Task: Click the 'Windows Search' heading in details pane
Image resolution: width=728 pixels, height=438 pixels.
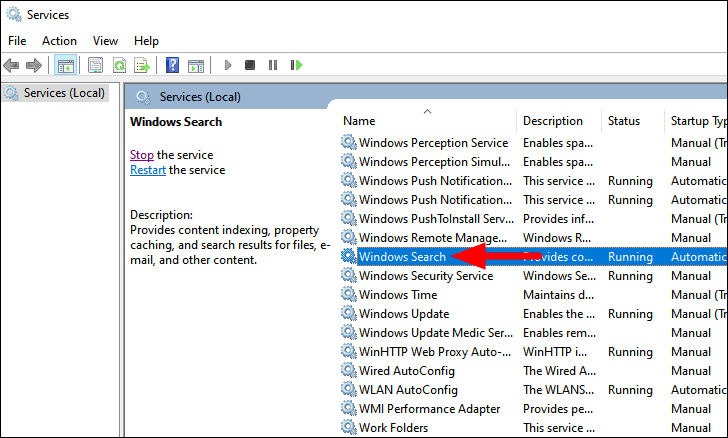Action: tap(176, 122)
